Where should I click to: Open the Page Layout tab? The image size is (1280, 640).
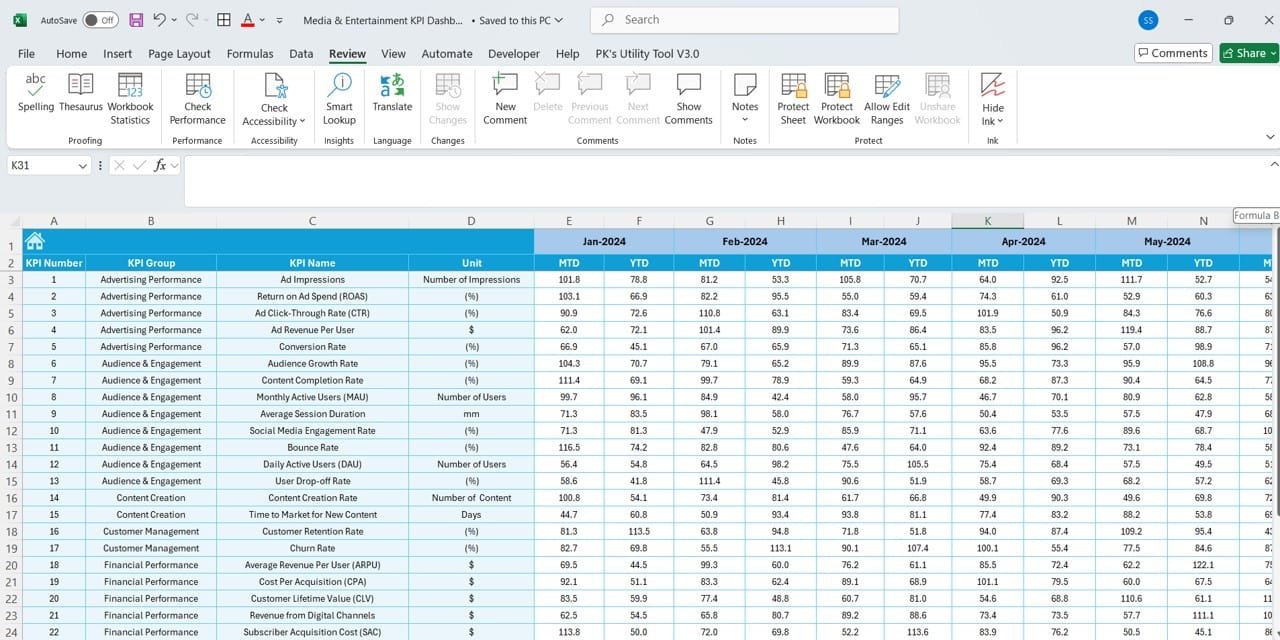coord(179,54)
